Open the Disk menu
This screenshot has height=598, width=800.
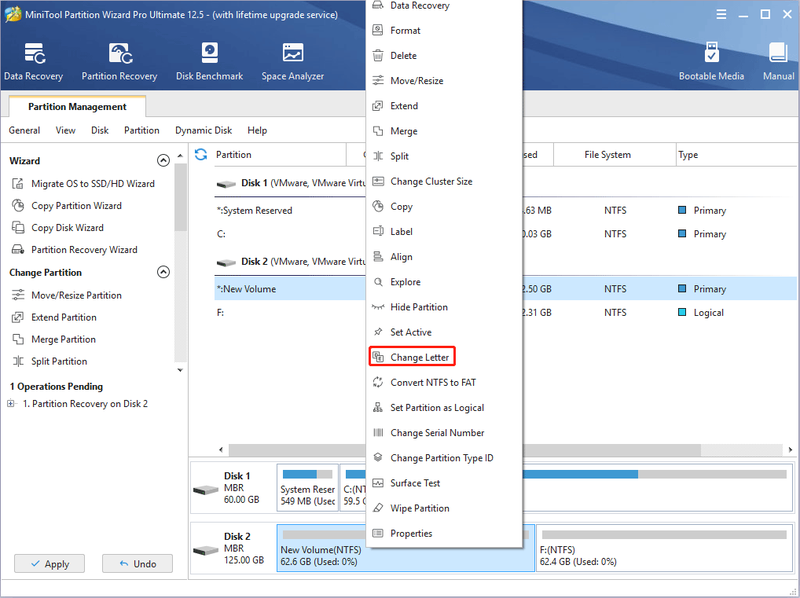click(x=100, y=131)
